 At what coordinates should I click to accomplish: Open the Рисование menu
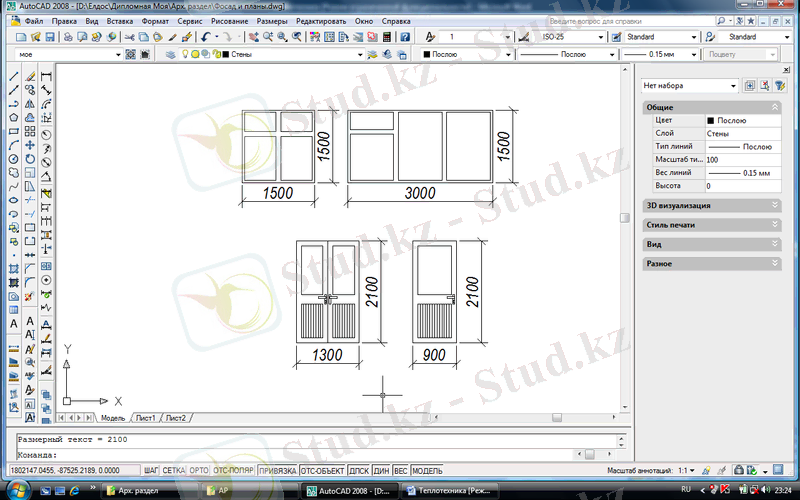click(x=230, y=21)
